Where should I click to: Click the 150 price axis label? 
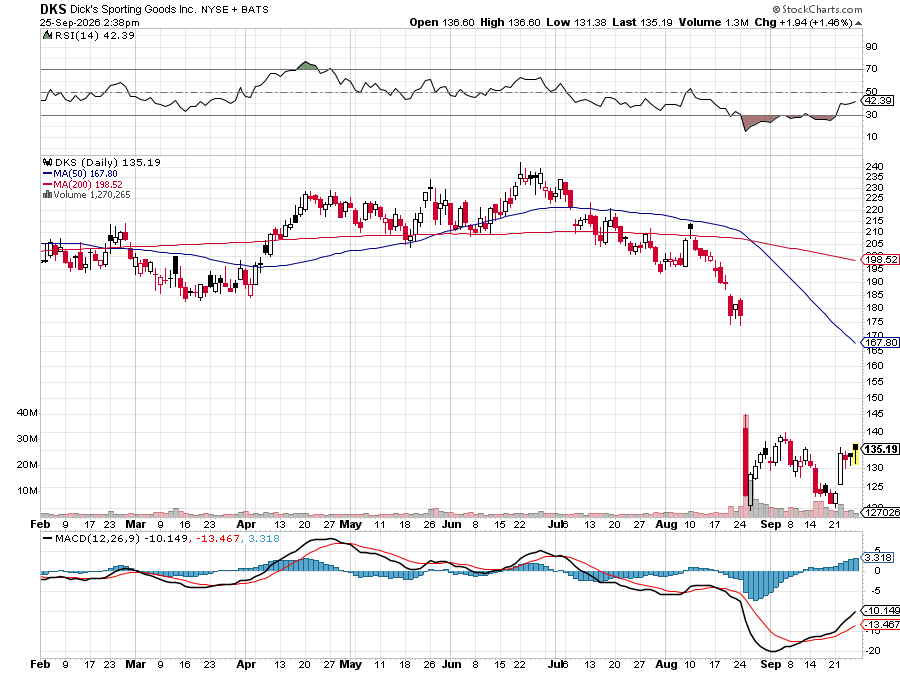point(874,398)
